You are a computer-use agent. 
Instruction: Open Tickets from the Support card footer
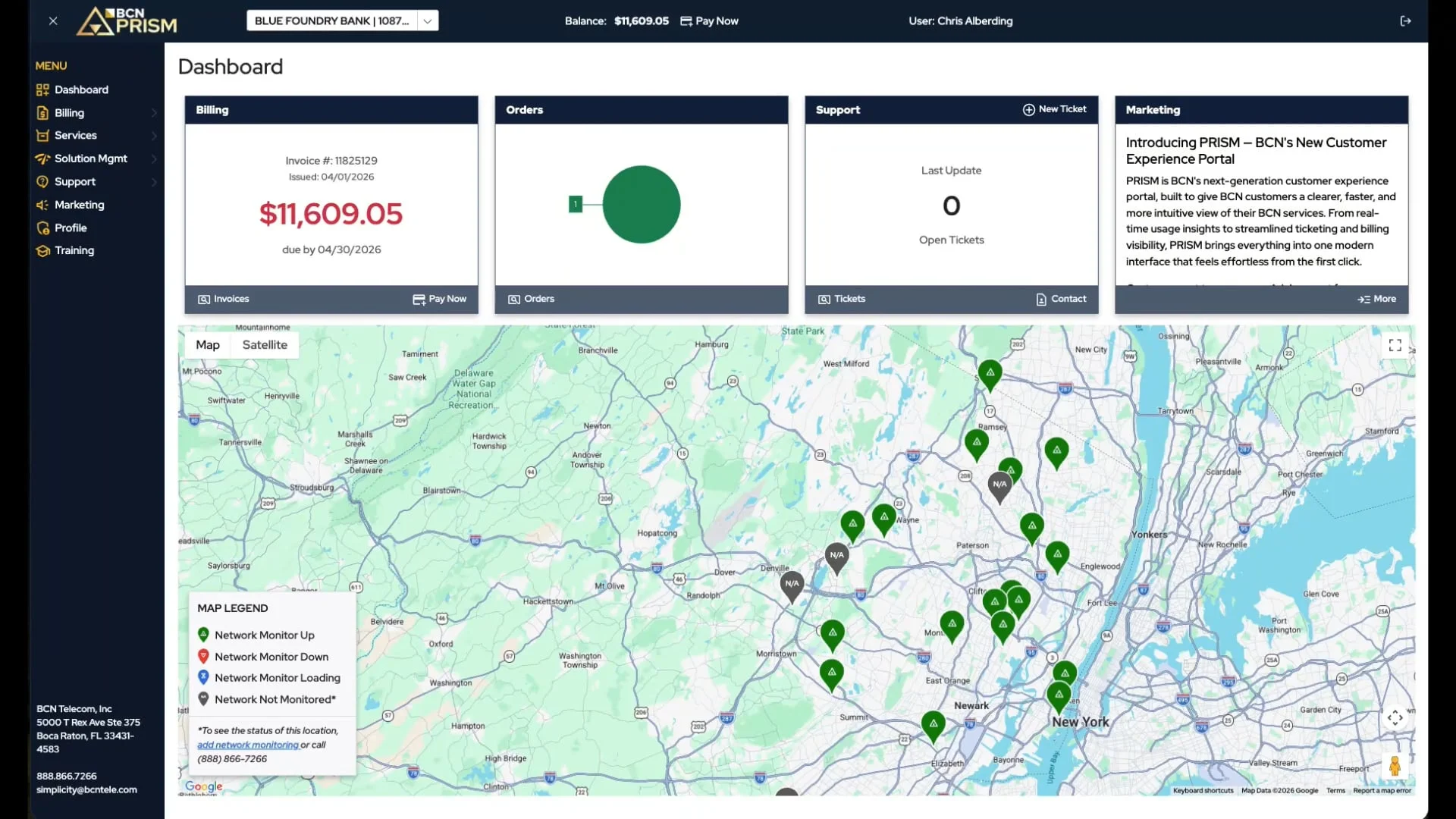coord(842,300)
